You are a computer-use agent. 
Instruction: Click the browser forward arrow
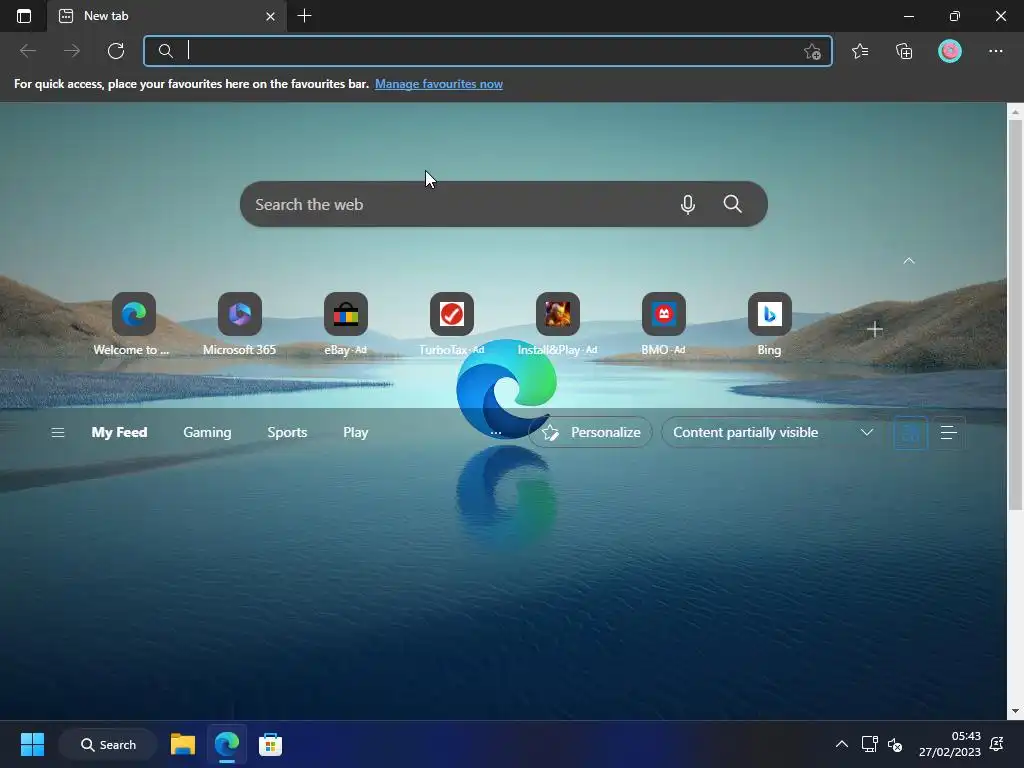pyautogui.click(x=72, y=51)
